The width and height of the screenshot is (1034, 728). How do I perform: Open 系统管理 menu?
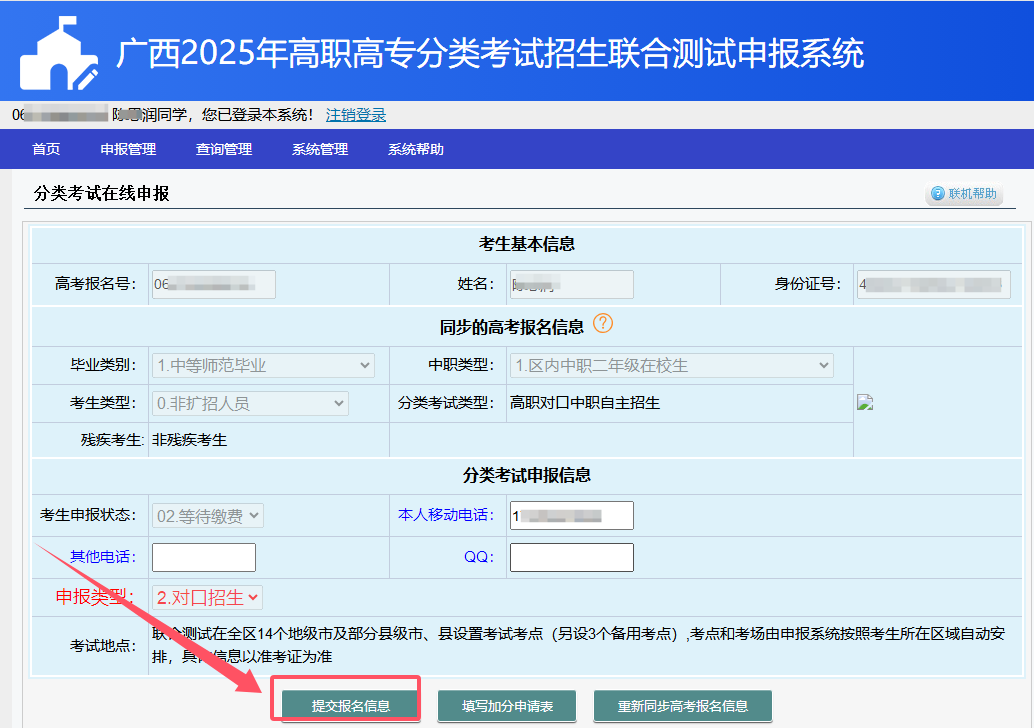[320, 150]
